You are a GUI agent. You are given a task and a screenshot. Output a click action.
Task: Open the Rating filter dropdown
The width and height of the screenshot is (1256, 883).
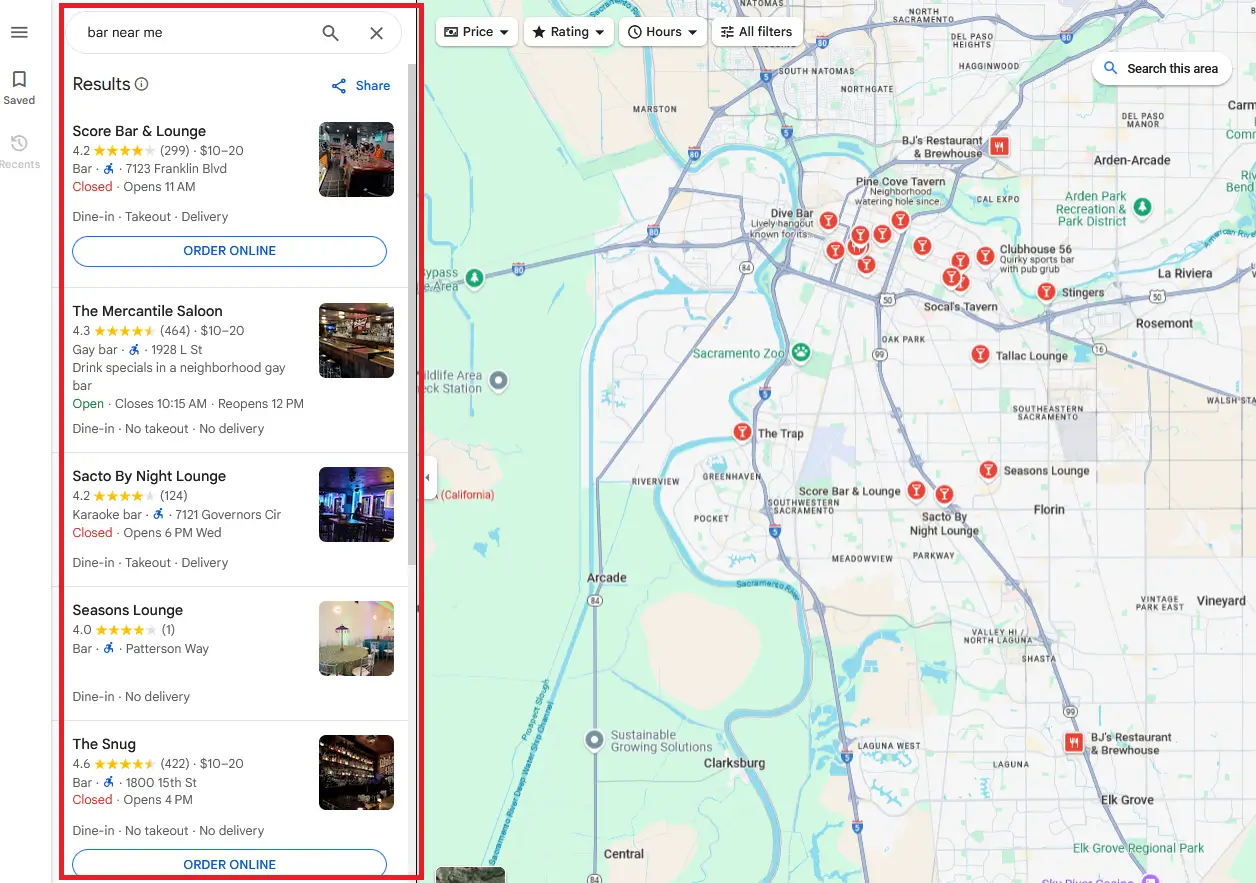569,32
